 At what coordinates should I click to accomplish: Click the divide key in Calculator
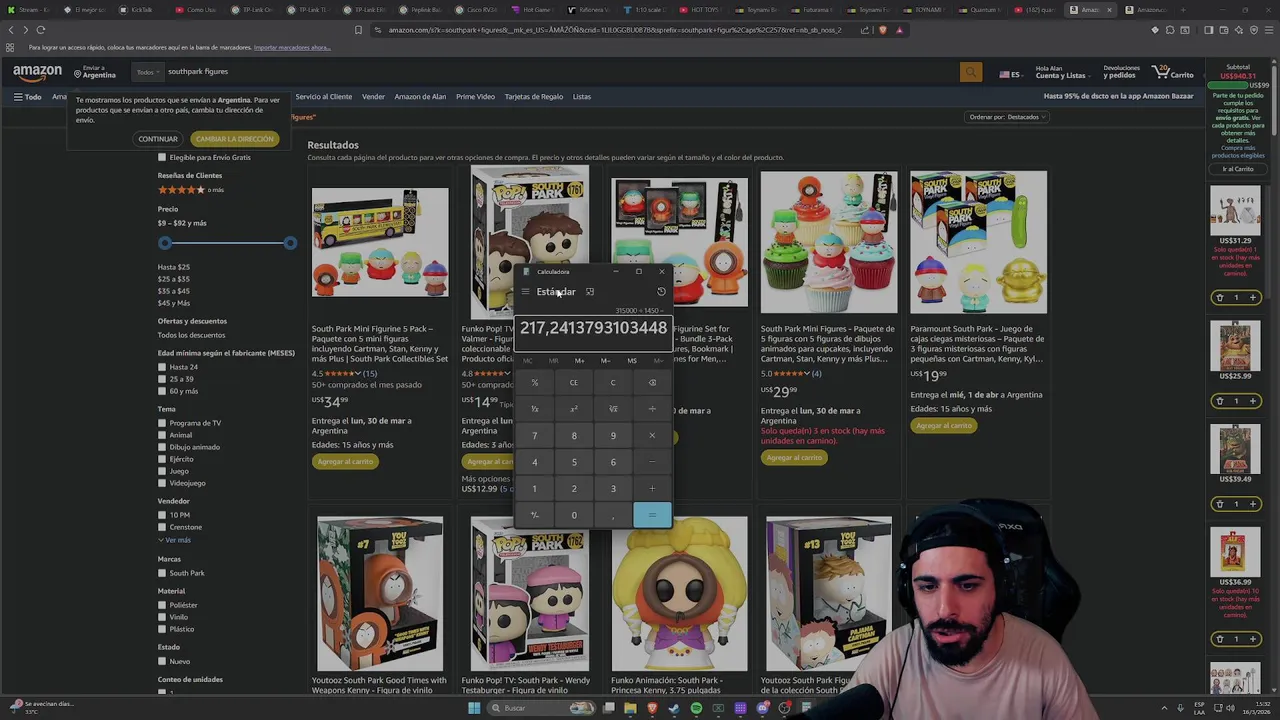point(652,409)
